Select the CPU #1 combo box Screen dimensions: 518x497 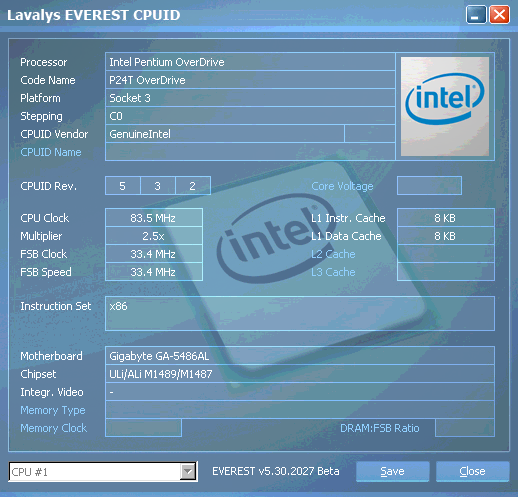(103, 472)
